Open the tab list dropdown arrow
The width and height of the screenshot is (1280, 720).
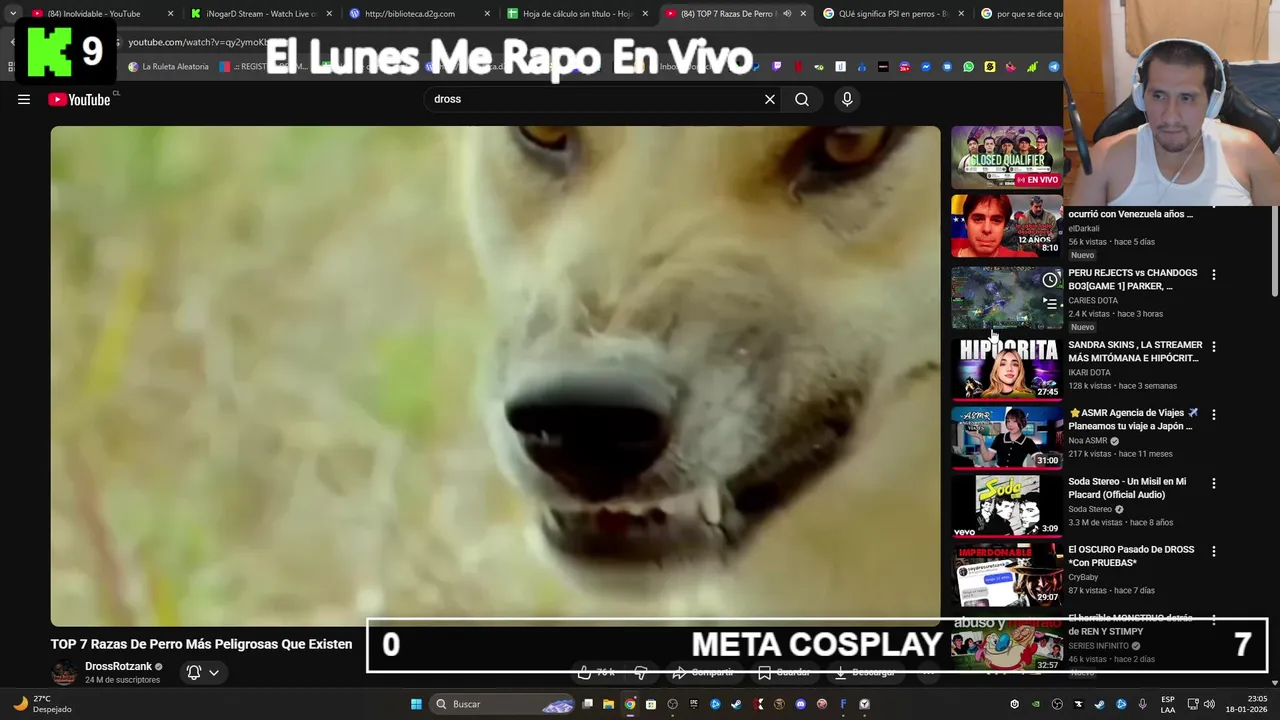click(x=13, y=14)
